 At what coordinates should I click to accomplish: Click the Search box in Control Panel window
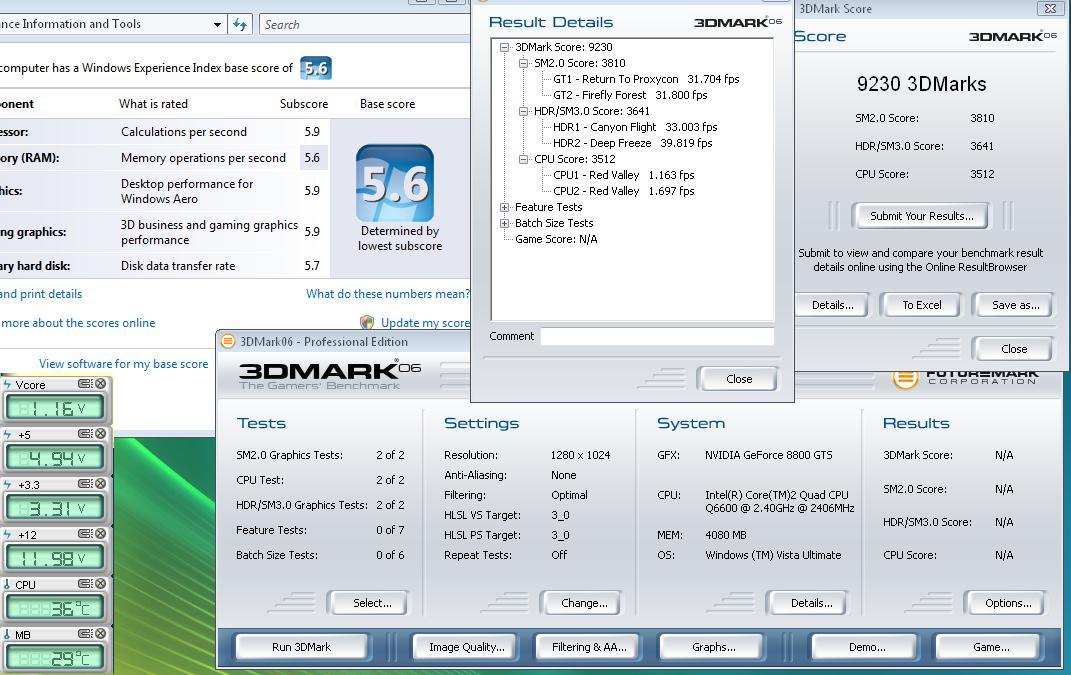coord(364,25)
